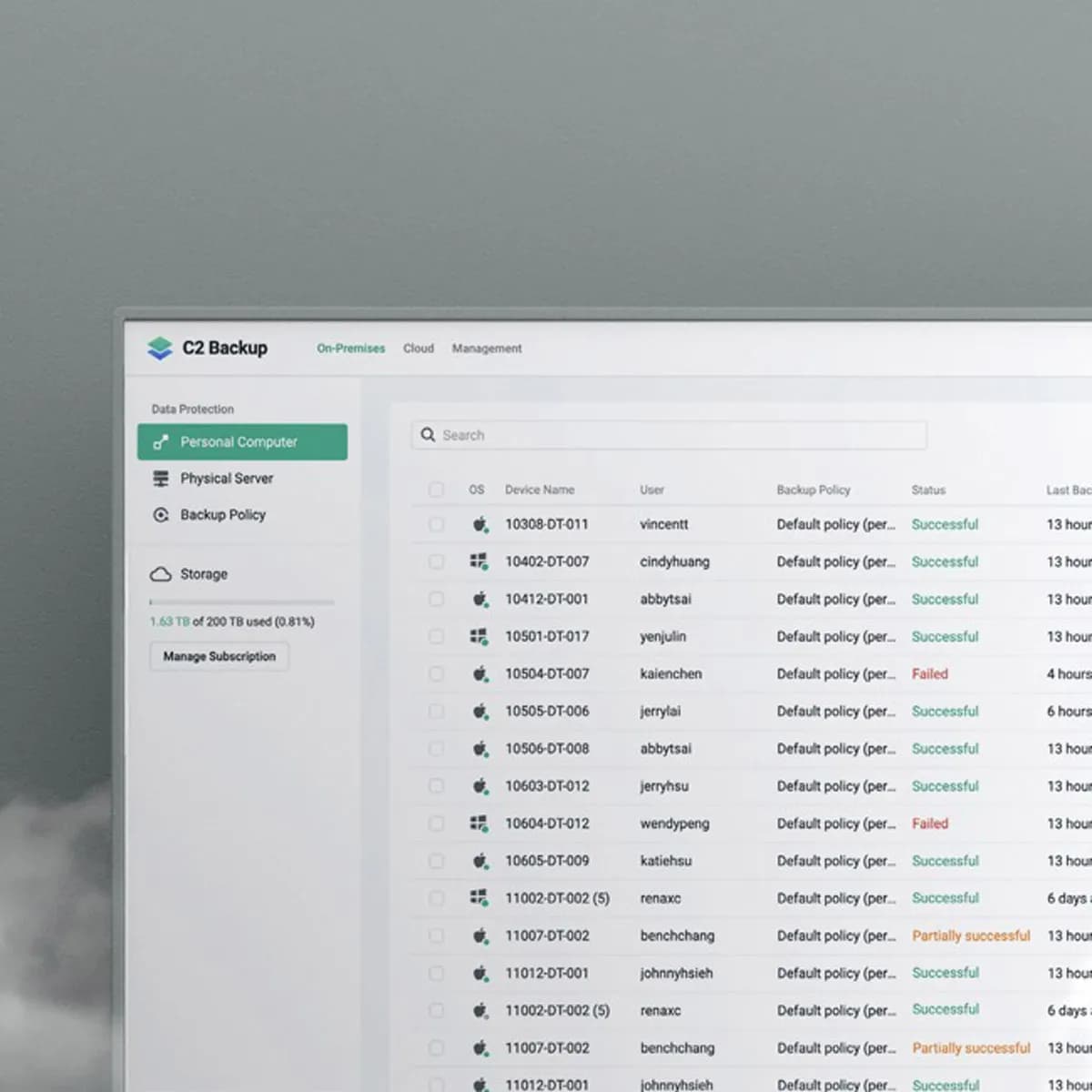Click the macOS icon for 10308-DT-011
The image size is (1092, 1092).
coord(480,524)
